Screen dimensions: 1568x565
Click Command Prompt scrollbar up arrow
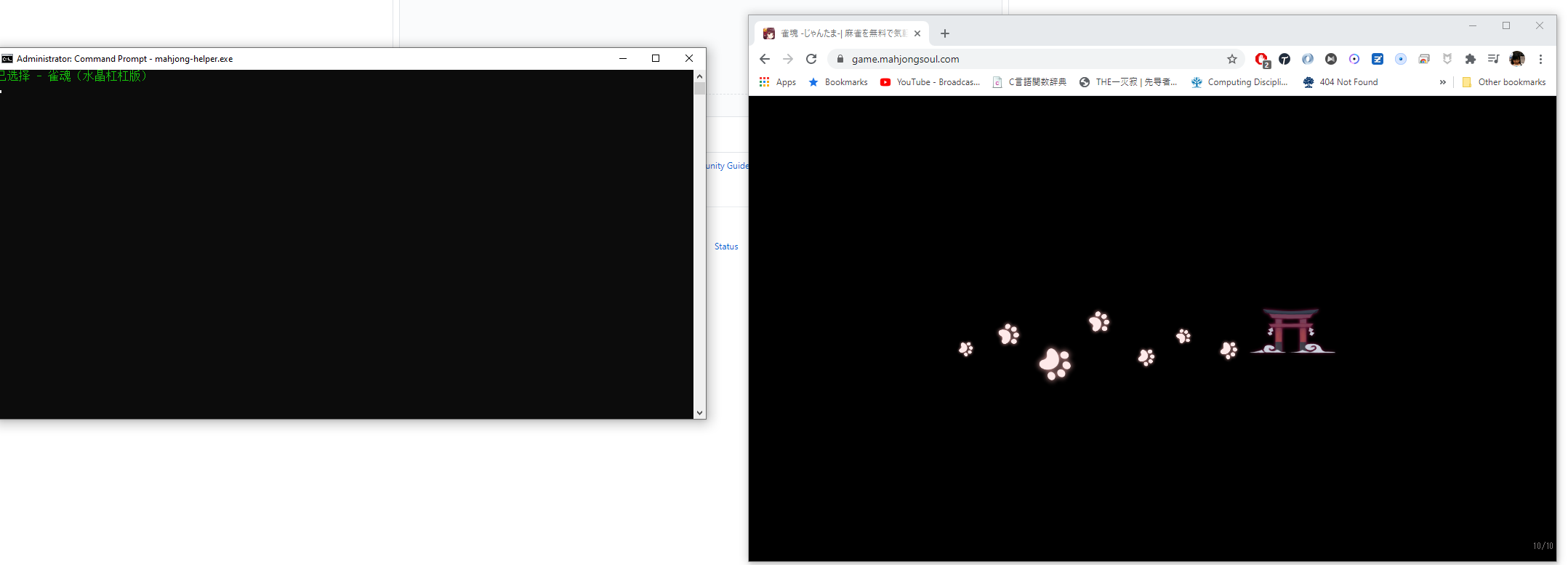click(x=699, y=76)
